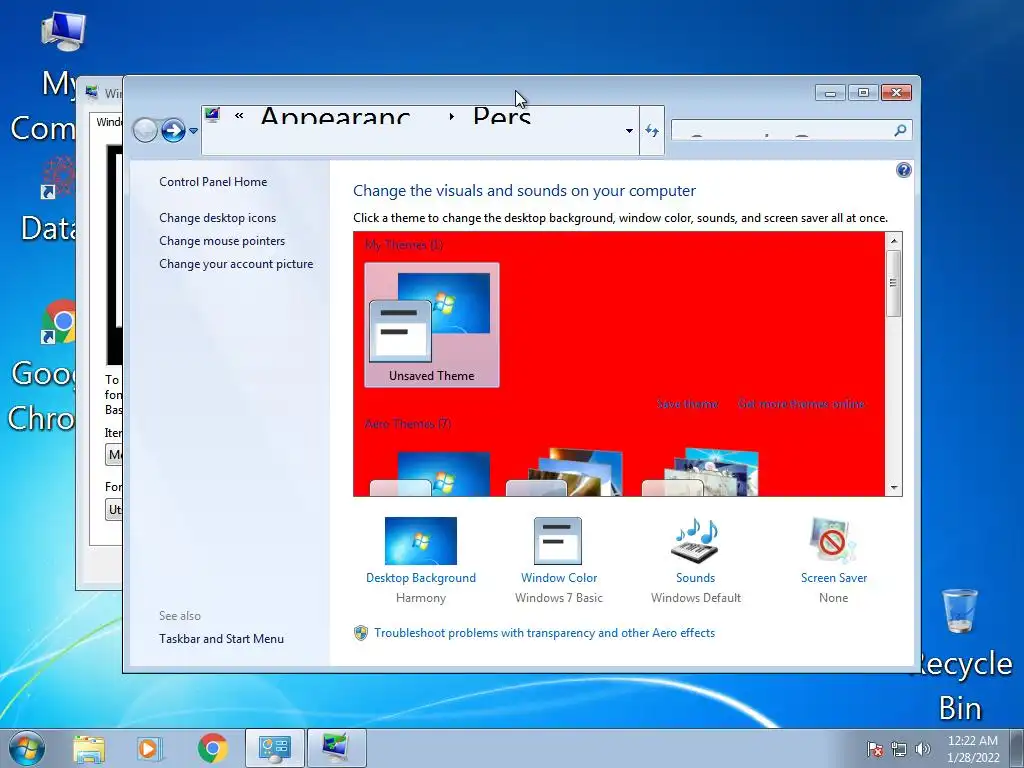The width and height of the screenshot is (1024, 768).
Task: Open the Screen Saver icon
Action: pyautogui.click(x=833, y=541)
